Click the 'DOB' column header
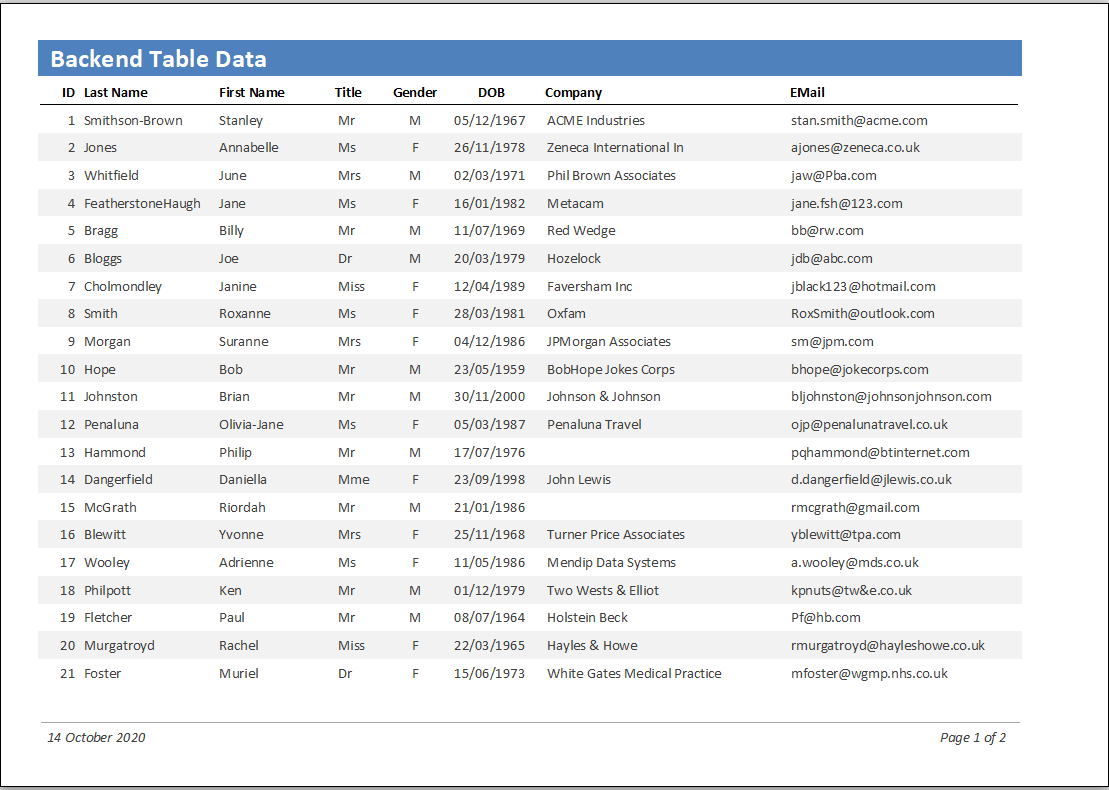Screen dimensions: 1109x790 pos(492,93)
